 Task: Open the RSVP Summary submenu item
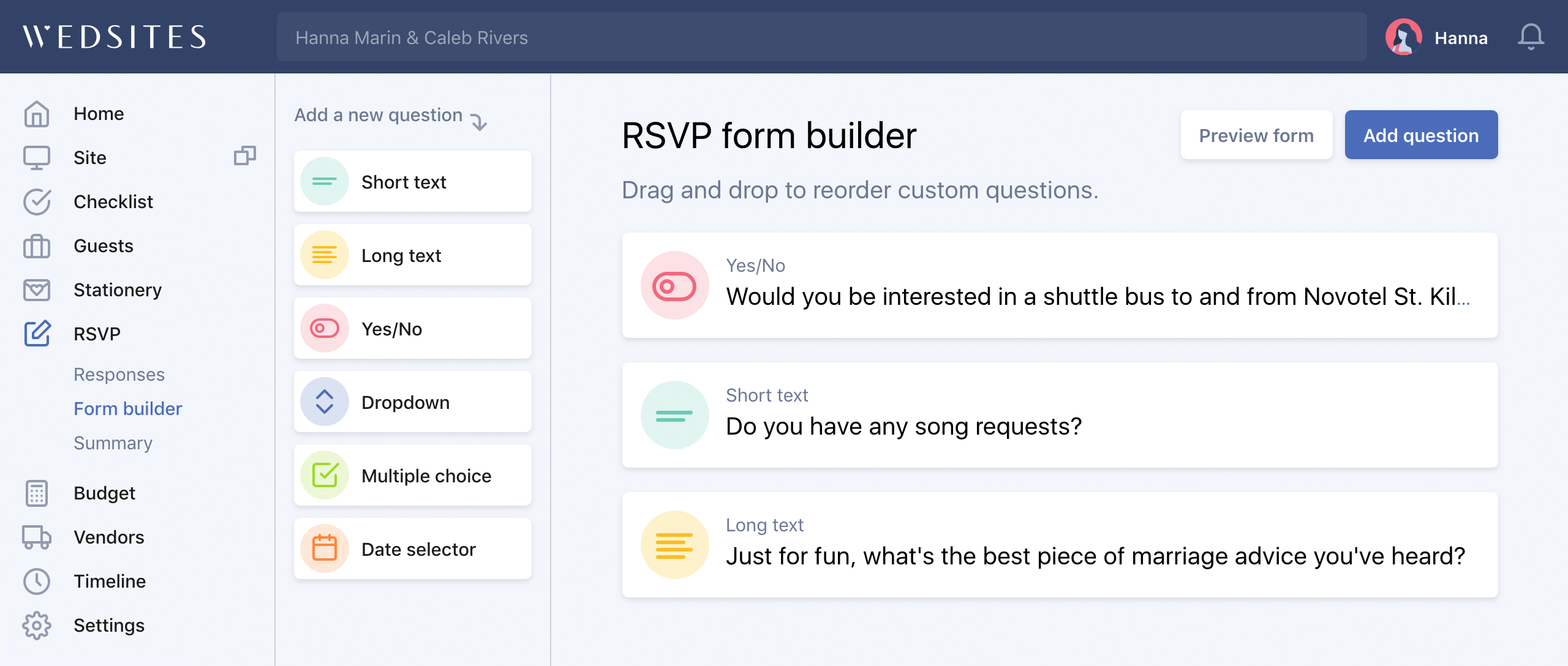113,443
